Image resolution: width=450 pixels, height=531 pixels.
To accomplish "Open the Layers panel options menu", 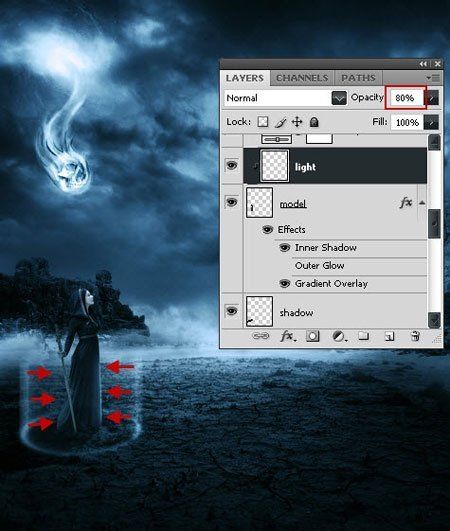I will click(x=433, y=78).
